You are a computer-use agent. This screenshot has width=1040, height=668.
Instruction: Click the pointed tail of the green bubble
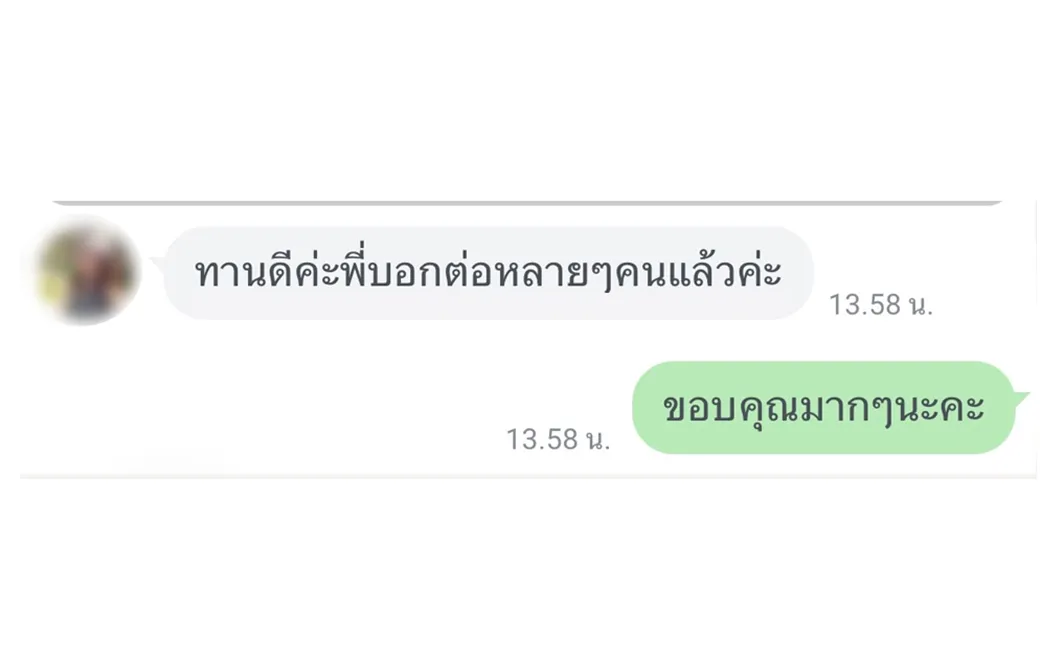pos(1020,399)
